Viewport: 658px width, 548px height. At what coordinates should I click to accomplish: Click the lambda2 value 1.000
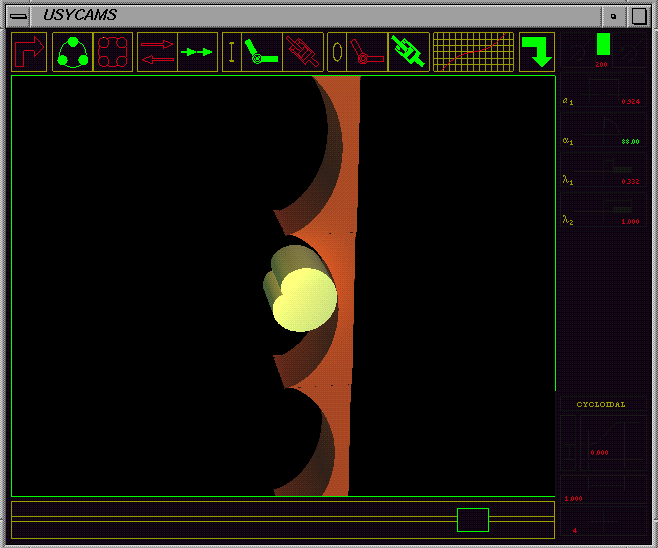[630, 222]
